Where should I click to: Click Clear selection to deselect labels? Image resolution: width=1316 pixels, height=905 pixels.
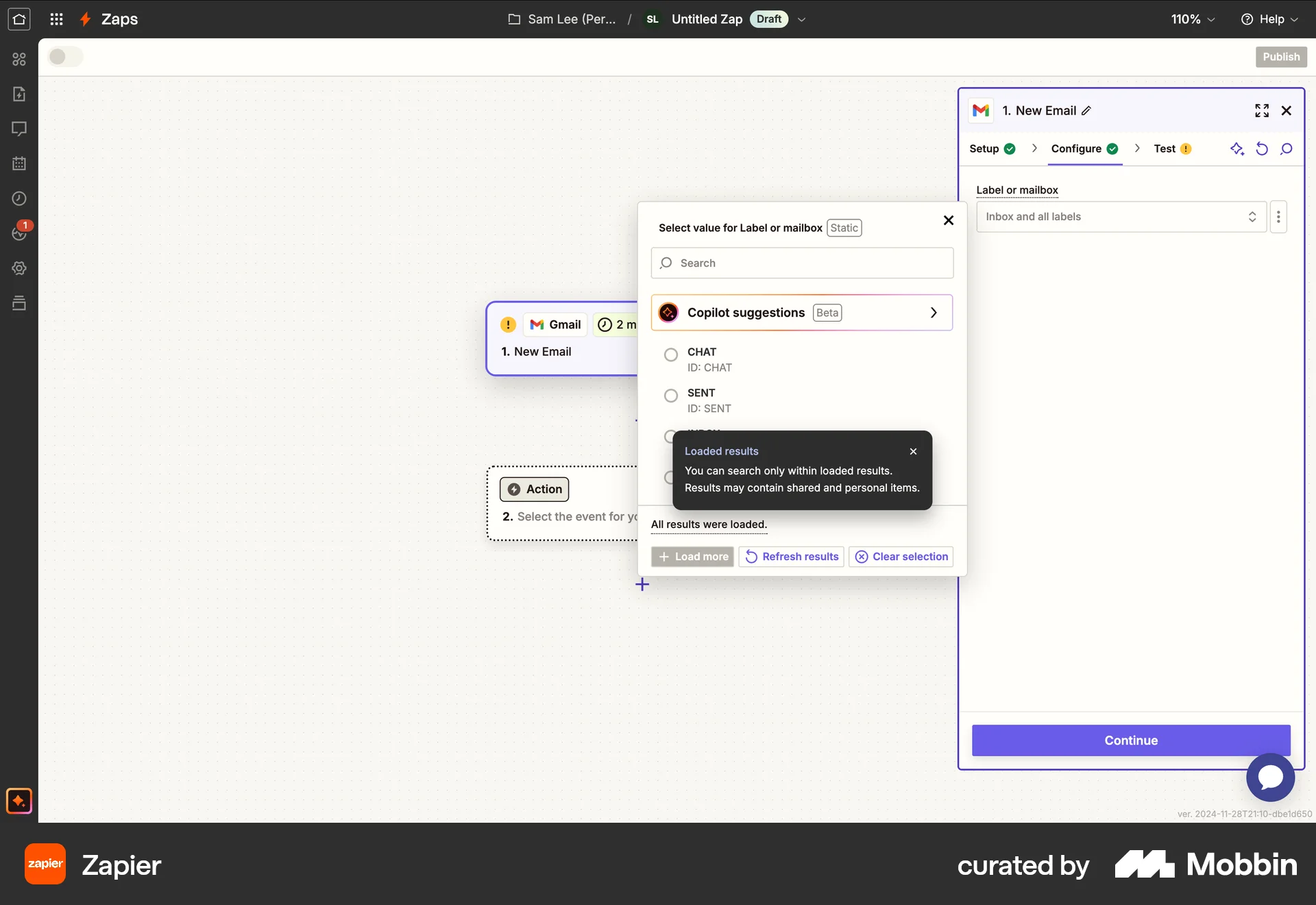coord(901,557)
